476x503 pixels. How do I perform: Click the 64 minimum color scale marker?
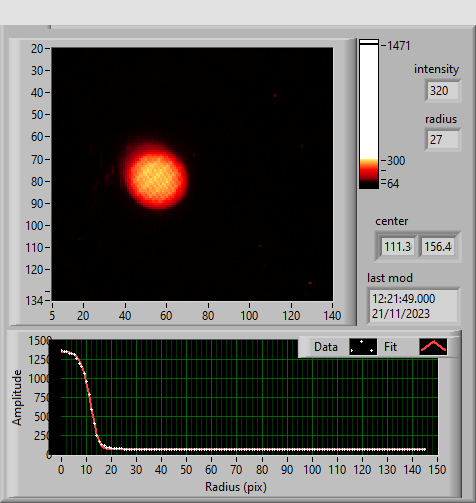(x=393, y=184)
